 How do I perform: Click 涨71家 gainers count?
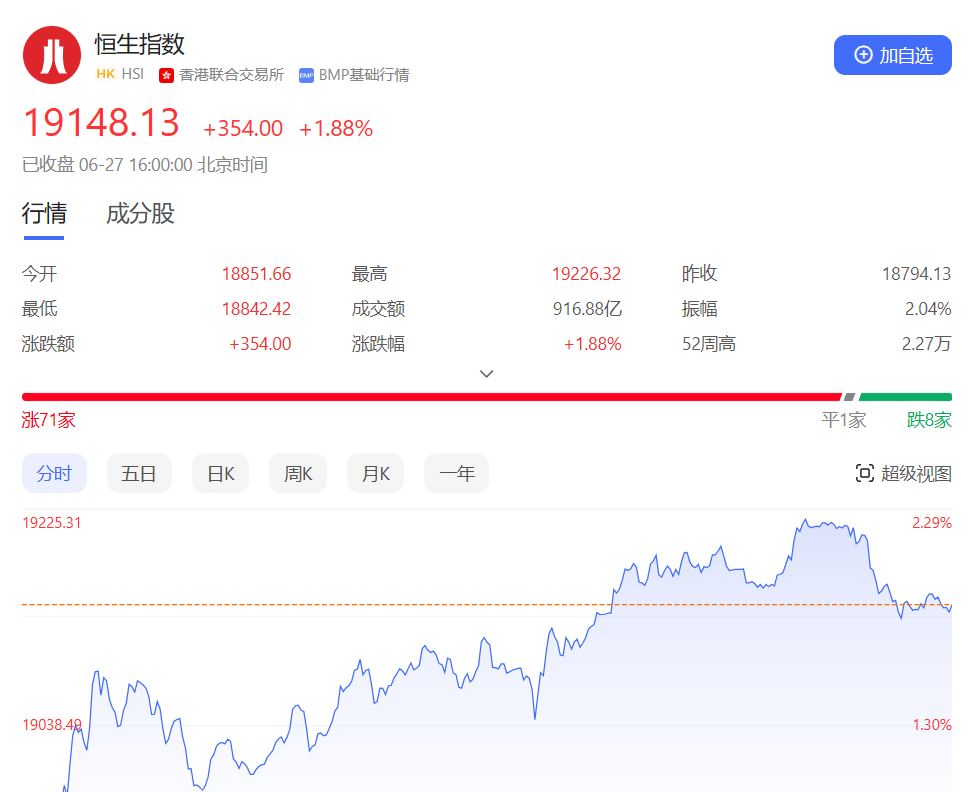tap(49, 420)
